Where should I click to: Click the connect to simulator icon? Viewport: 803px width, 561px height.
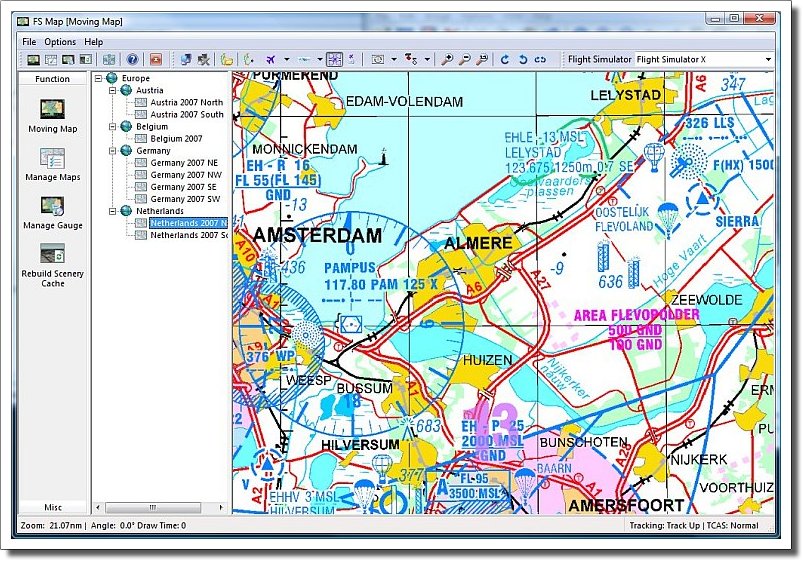point(186,60)
